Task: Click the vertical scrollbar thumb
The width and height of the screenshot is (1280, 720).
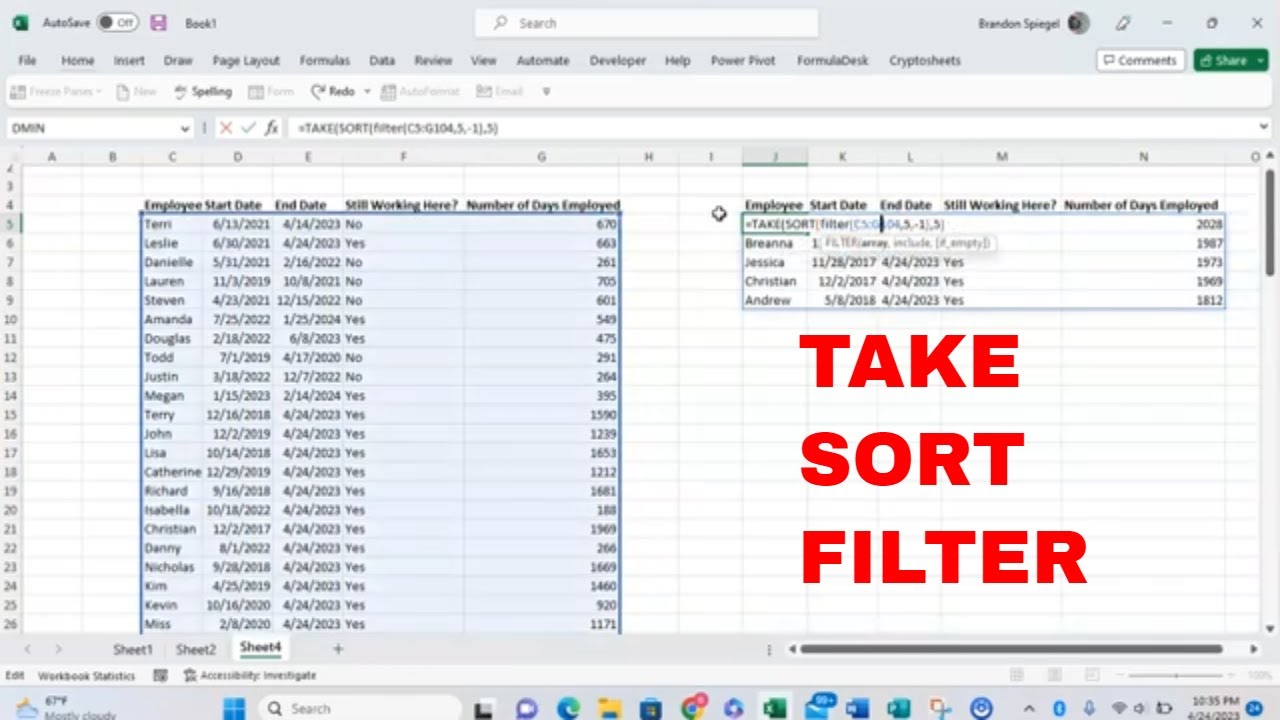Action: pos(1270,224)
